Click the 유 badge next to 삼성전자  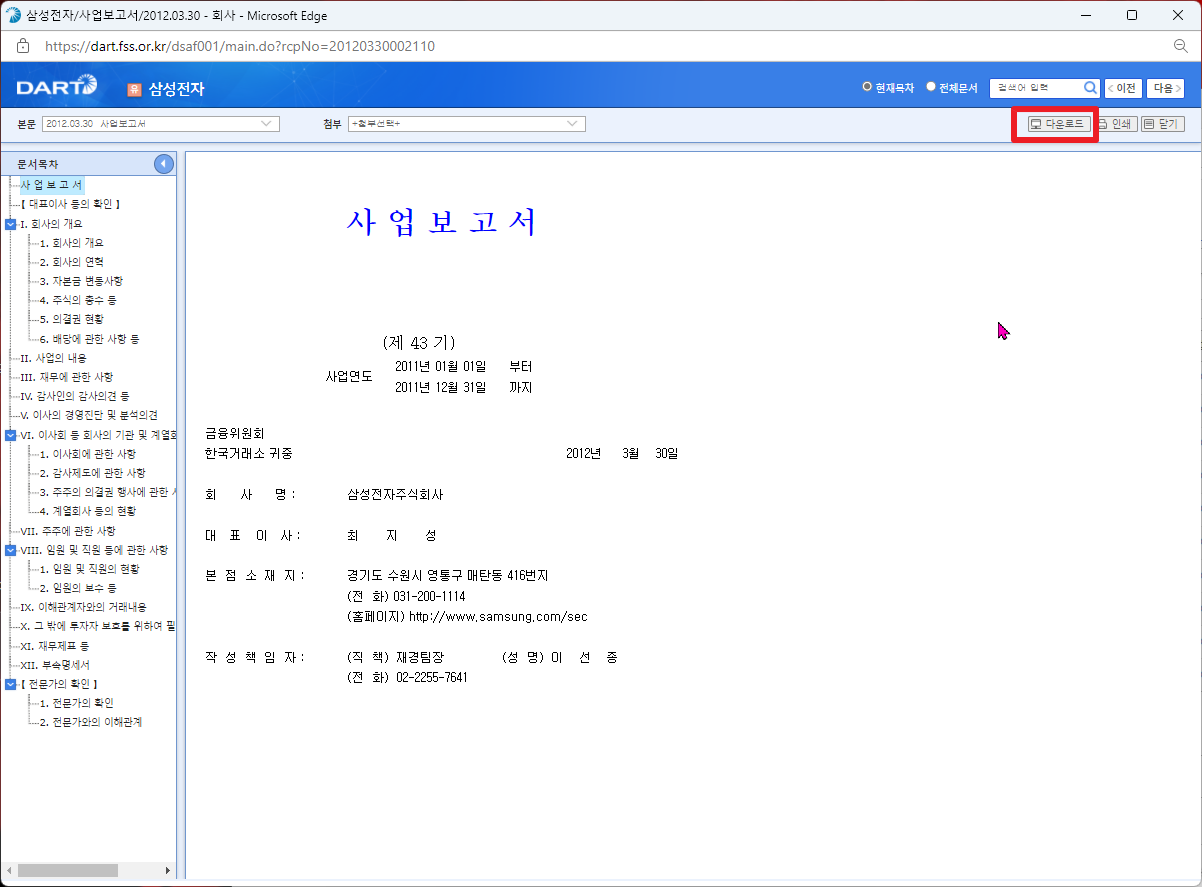pos(134,89)
